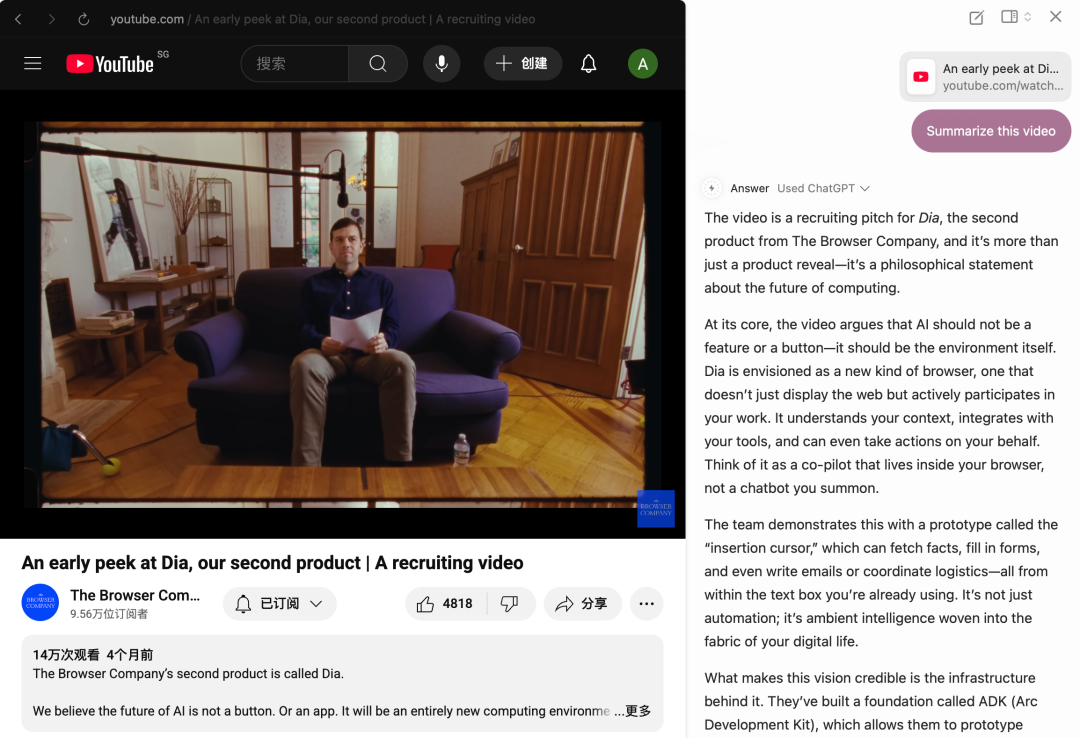Image resolution: width=1080 pixels, height=738 pixels.
Task: Click the YouTube logo
Action: (110, 64)
